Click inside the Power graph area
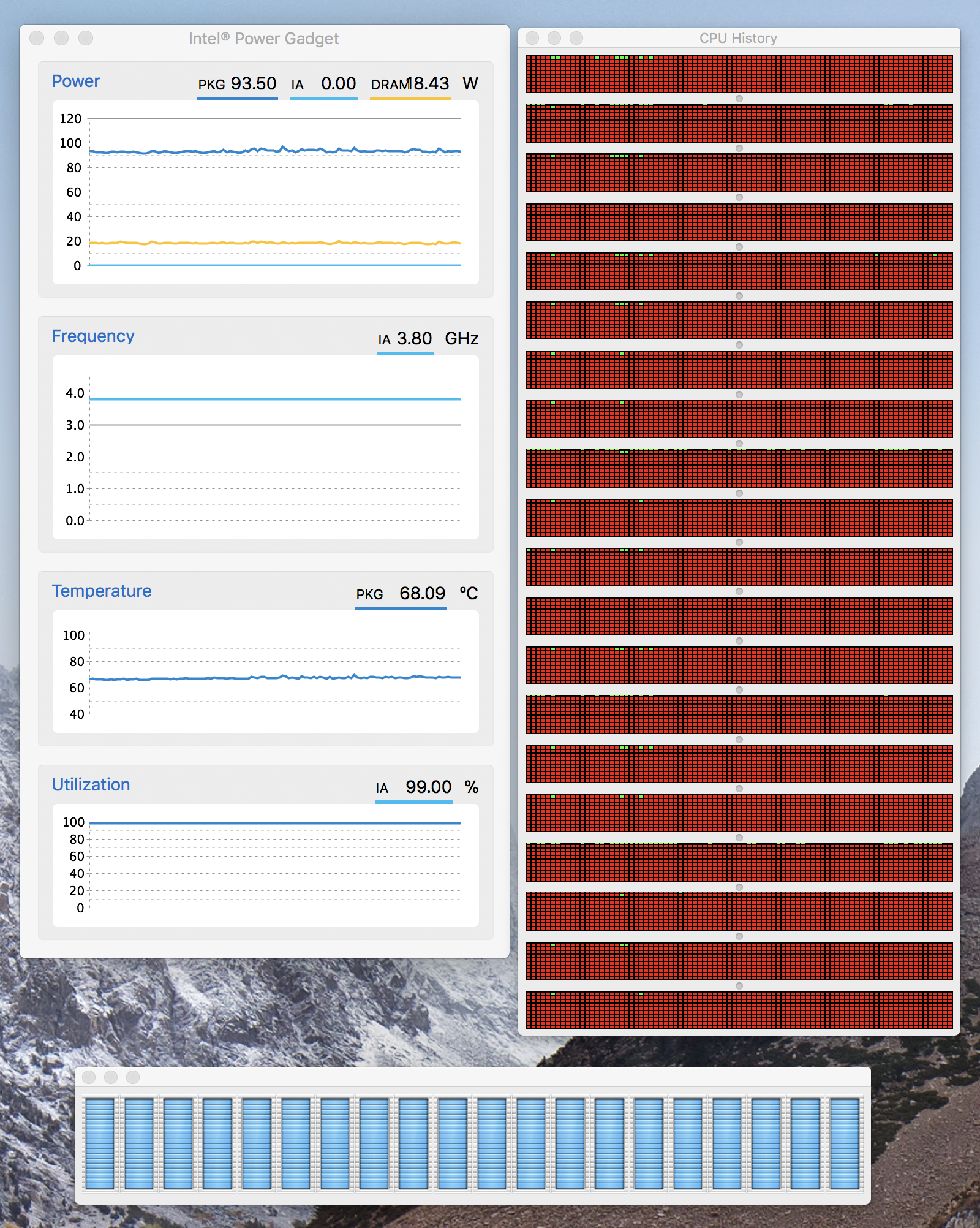This screenshot has height=1228, width=980. coord(266,192)
